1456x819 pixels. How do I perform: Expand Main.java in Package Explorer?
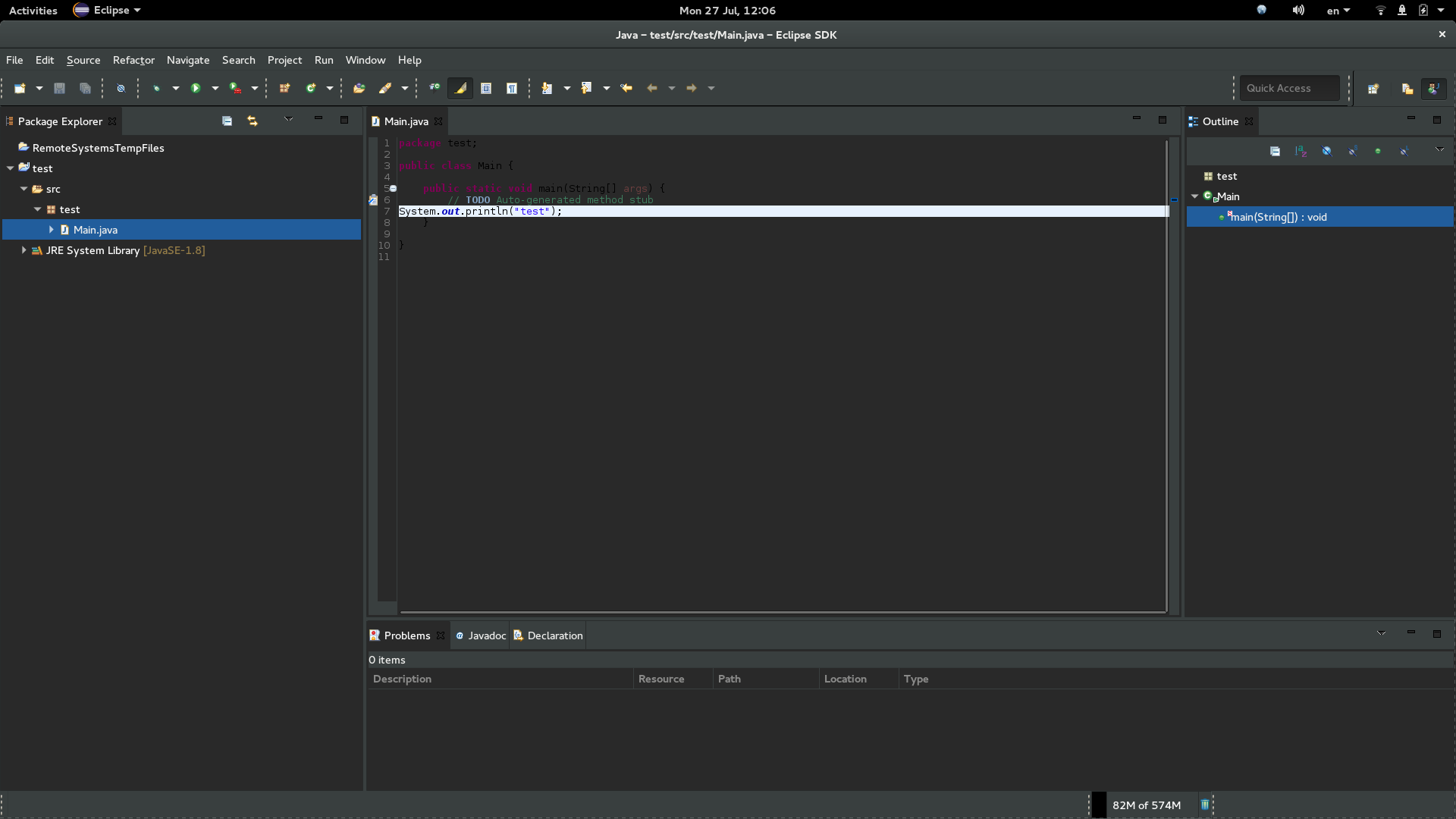click(x=52, y=230)
